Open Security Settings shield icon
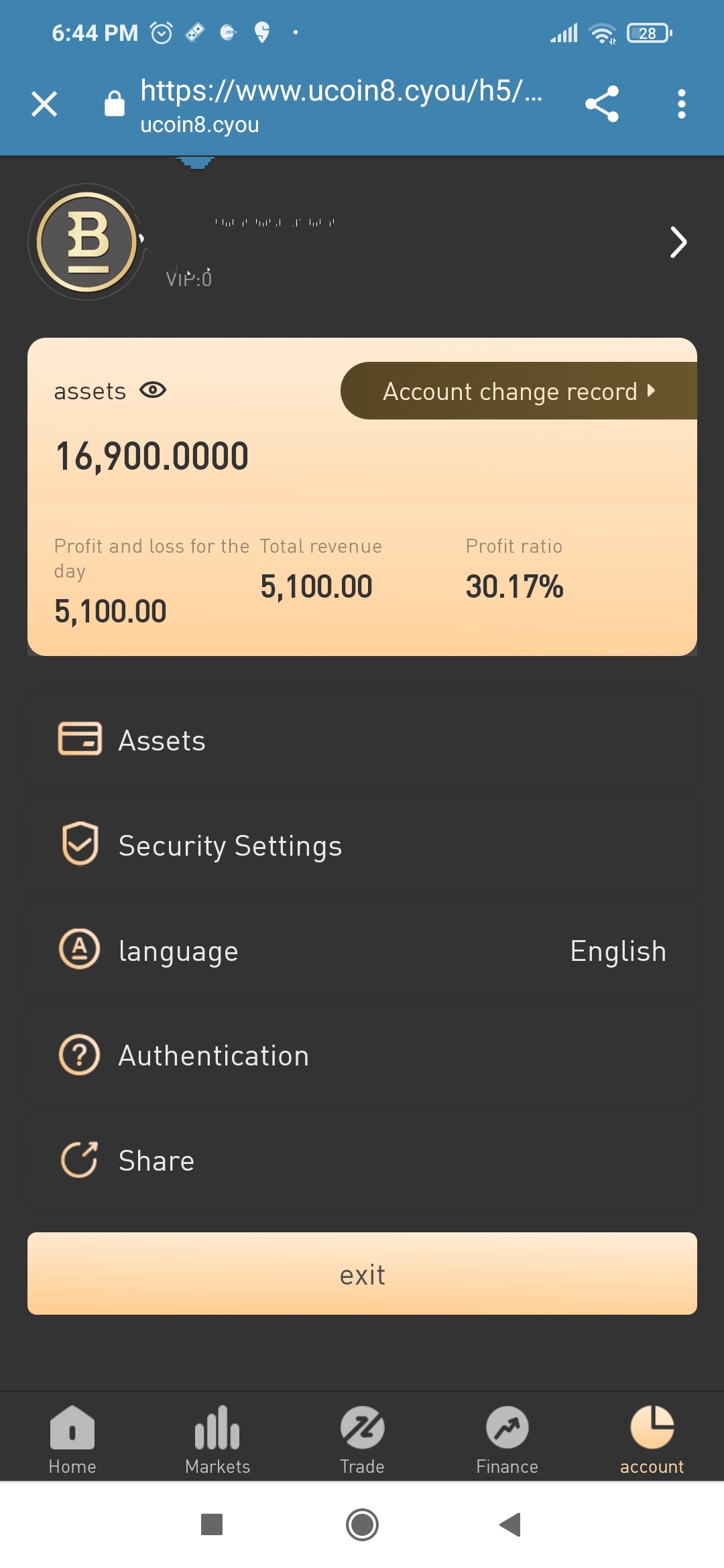Viewport: 724px width, 1568px height. pos(80,844)
